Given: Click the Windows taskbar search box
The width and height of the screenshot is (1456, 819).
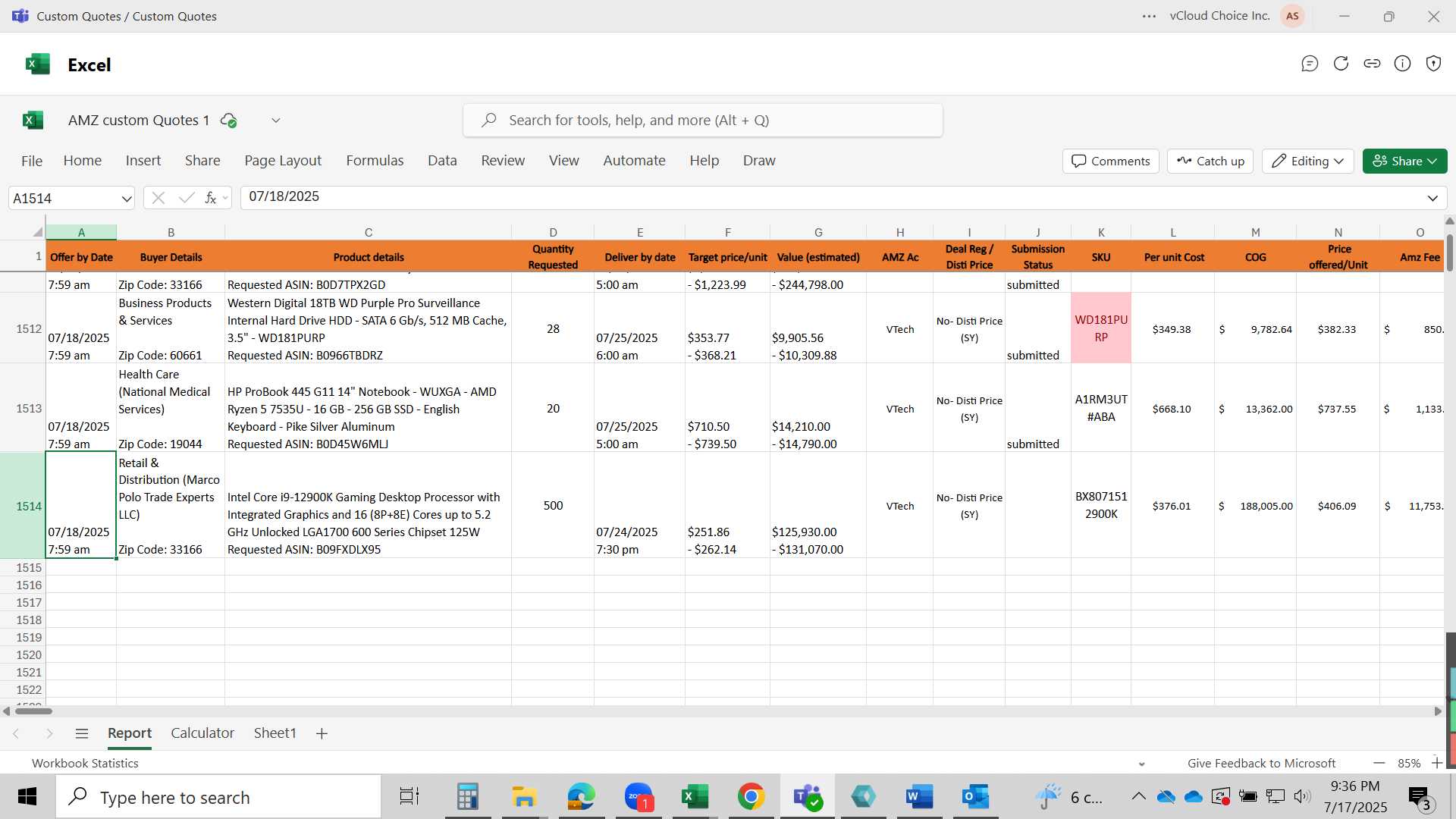Looking at the screenshot, I should pyautogui.click(x=218, y=797).
